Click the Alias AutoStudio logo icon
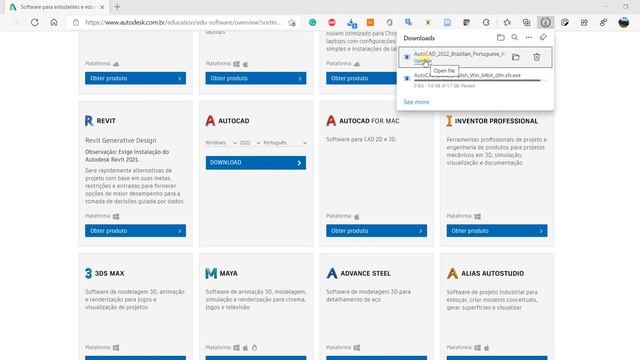 pyautogui.click(x=452, y=273)
